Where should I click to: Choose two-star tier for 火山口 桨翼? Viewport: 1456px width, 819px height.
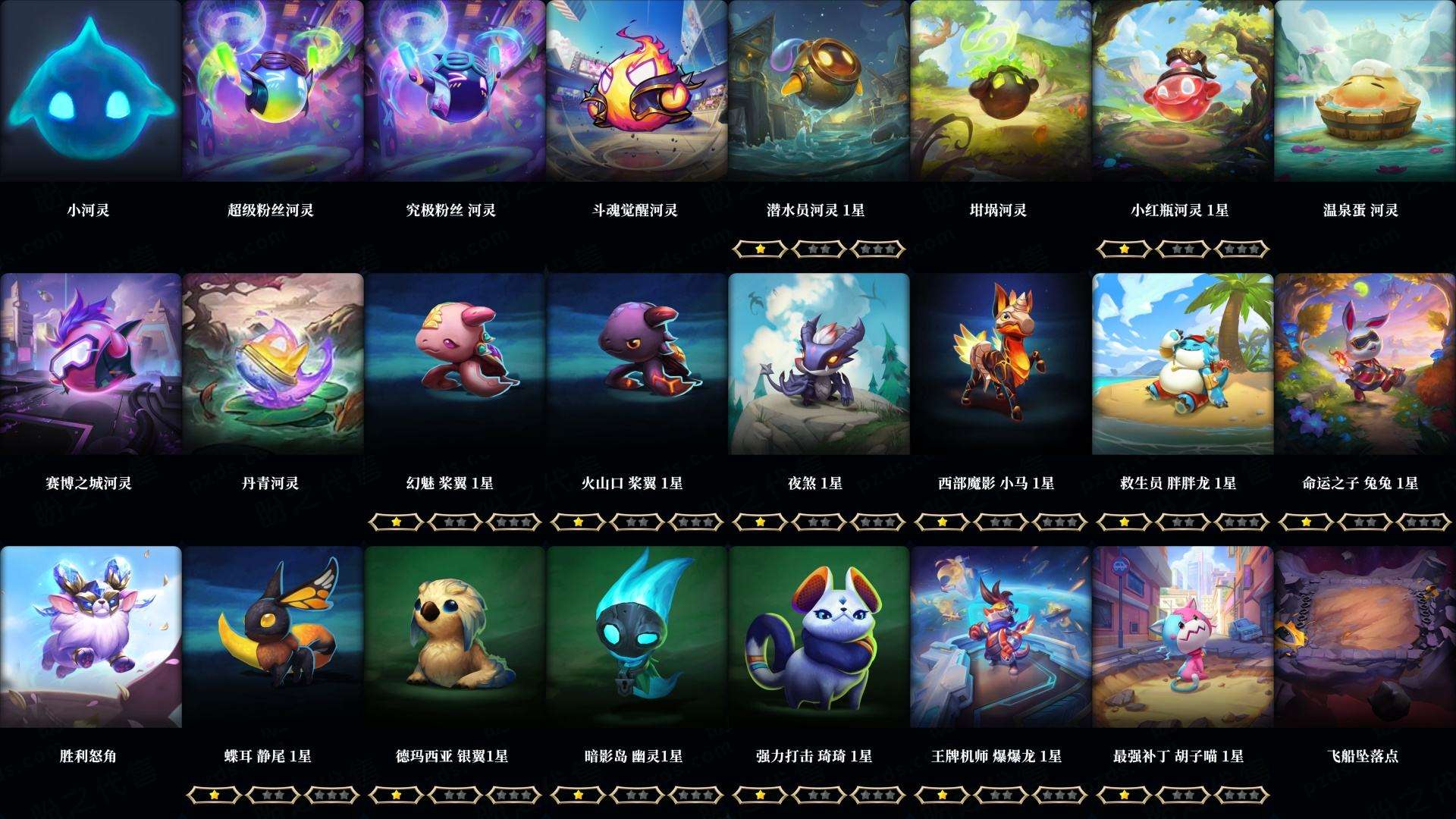coord(636,522)
